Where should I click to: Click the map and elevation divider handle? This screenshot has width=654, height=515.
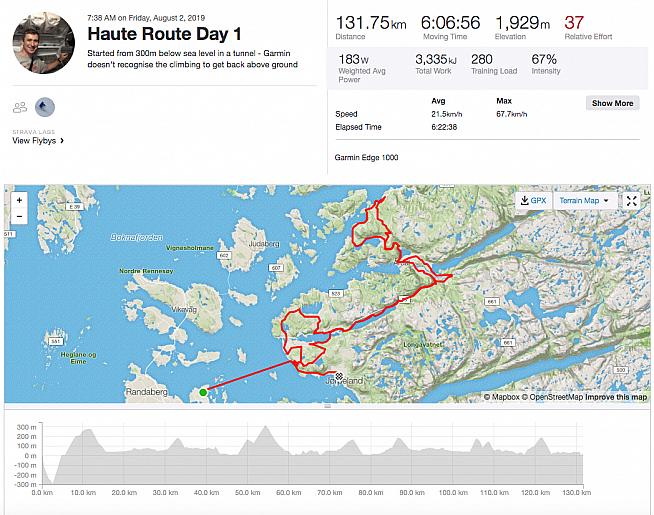[x=327, y=406]
